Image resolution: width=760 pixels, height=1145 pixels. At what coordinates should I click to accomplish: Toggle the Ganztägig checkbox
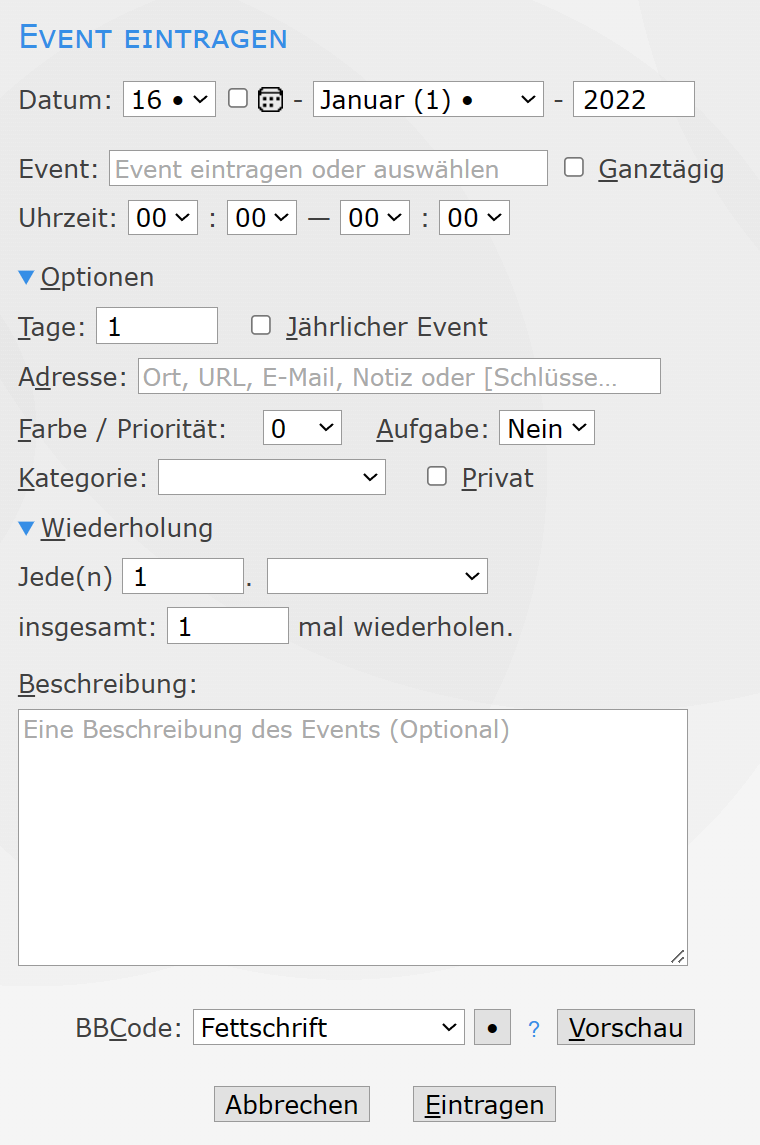(574, 168)
